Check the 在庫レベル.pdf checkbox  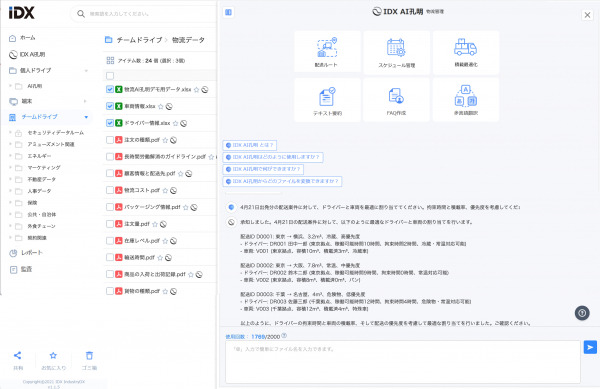point(110,241)
